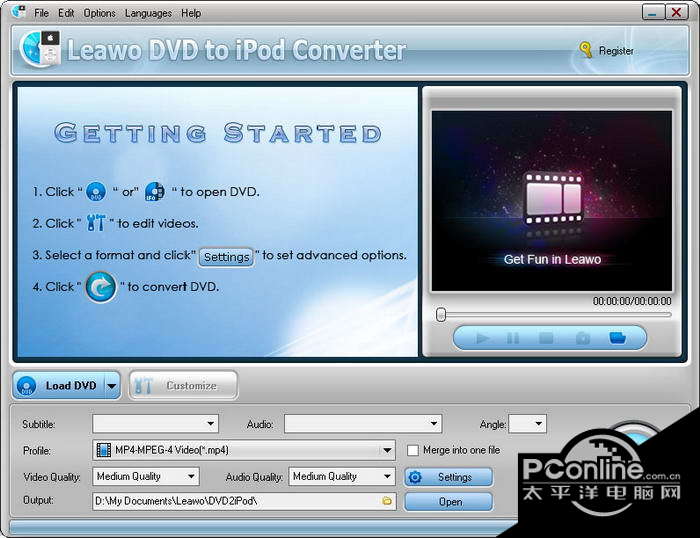This screenshot has width=700, height=538.
Task: Open the File menu
Action: tap(41, 13)
